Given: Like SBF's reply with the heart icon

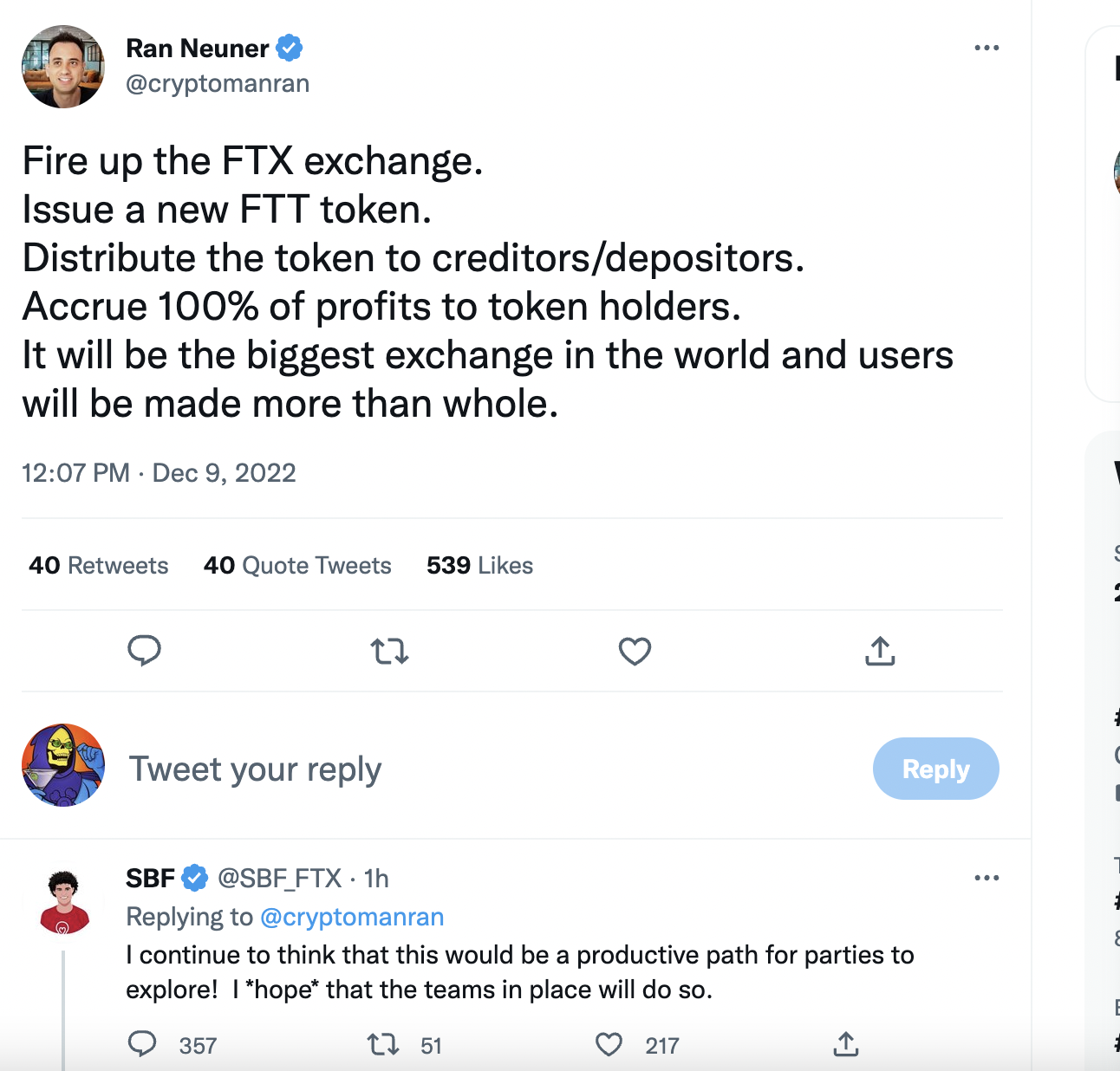Looking at the screenshot, I should pos(609,1044).
